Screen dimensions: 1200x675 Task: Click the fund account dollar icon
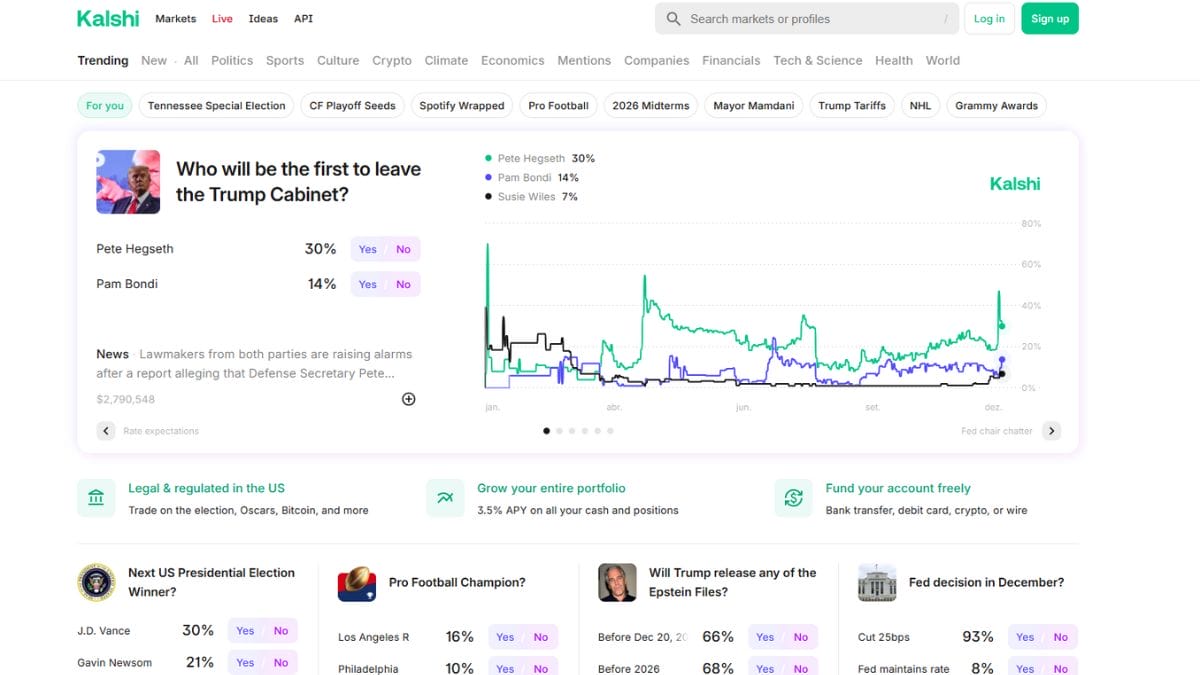pos(793,498)
